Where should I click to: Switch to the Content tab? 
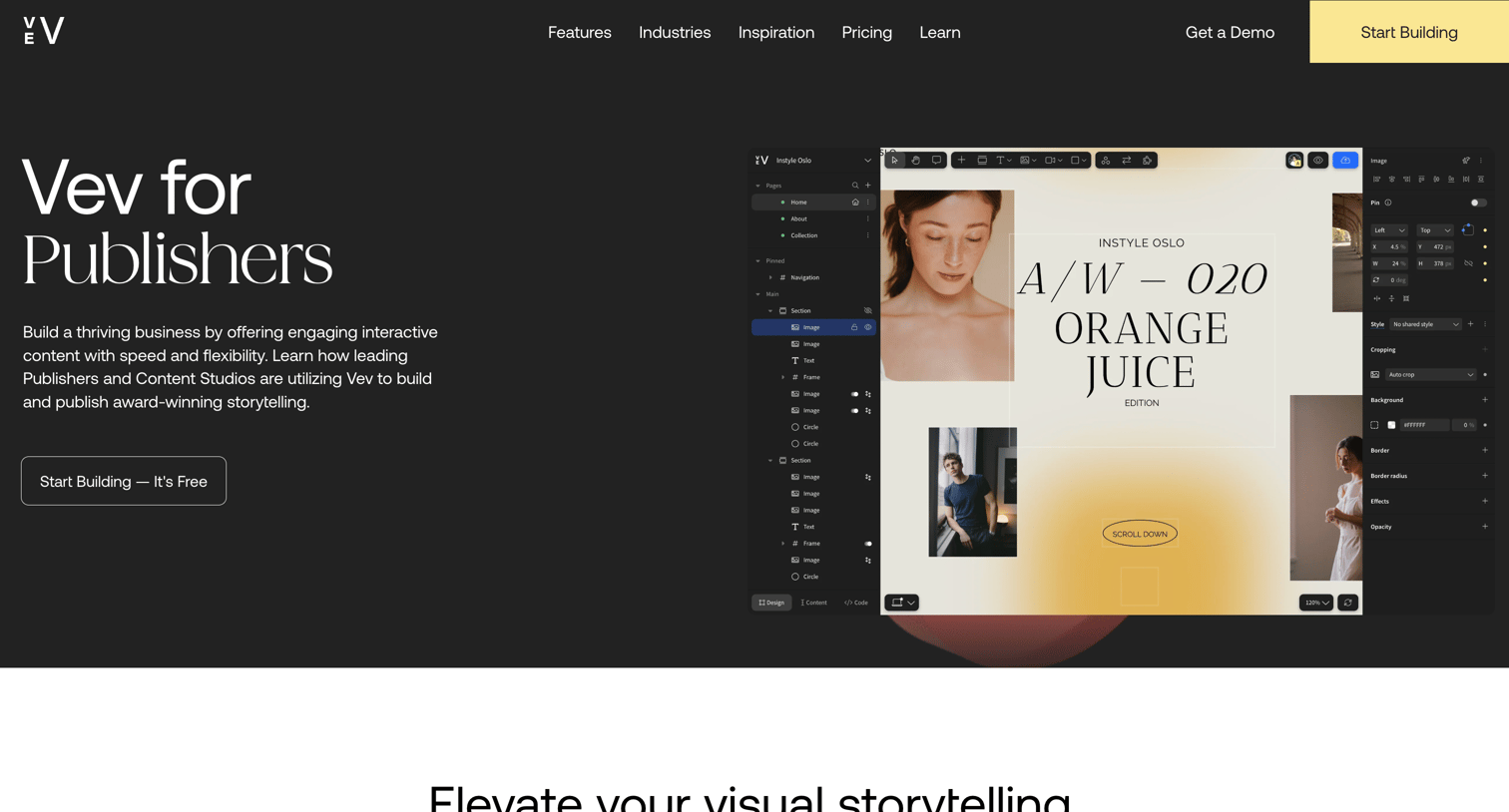[x=814, y=603]
